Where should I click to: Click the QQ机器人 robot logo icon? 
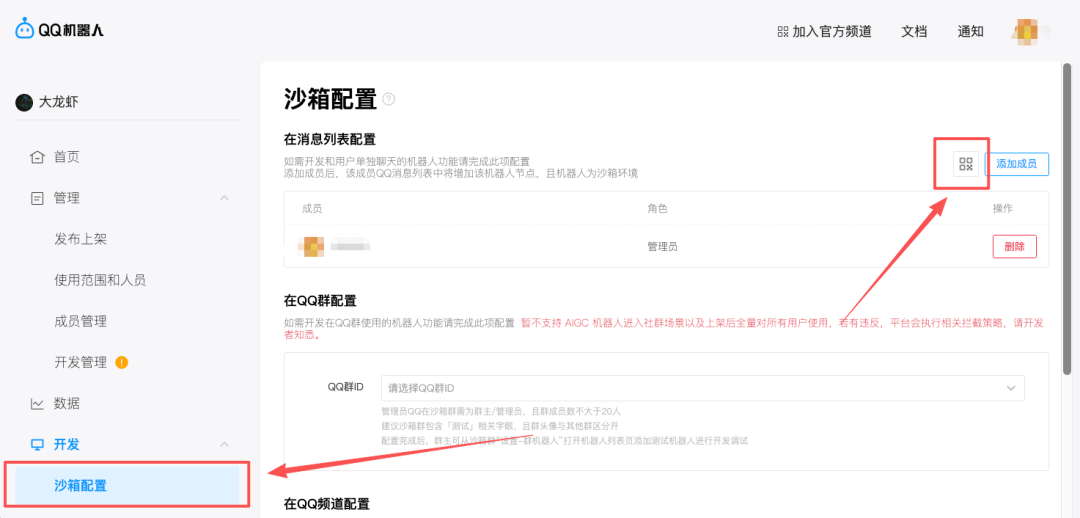point(25,29)
